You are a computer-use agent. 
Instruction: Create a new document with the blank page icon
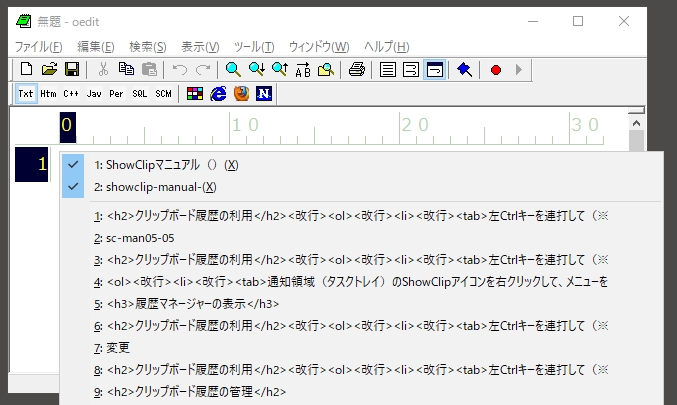tap(26, 69)
